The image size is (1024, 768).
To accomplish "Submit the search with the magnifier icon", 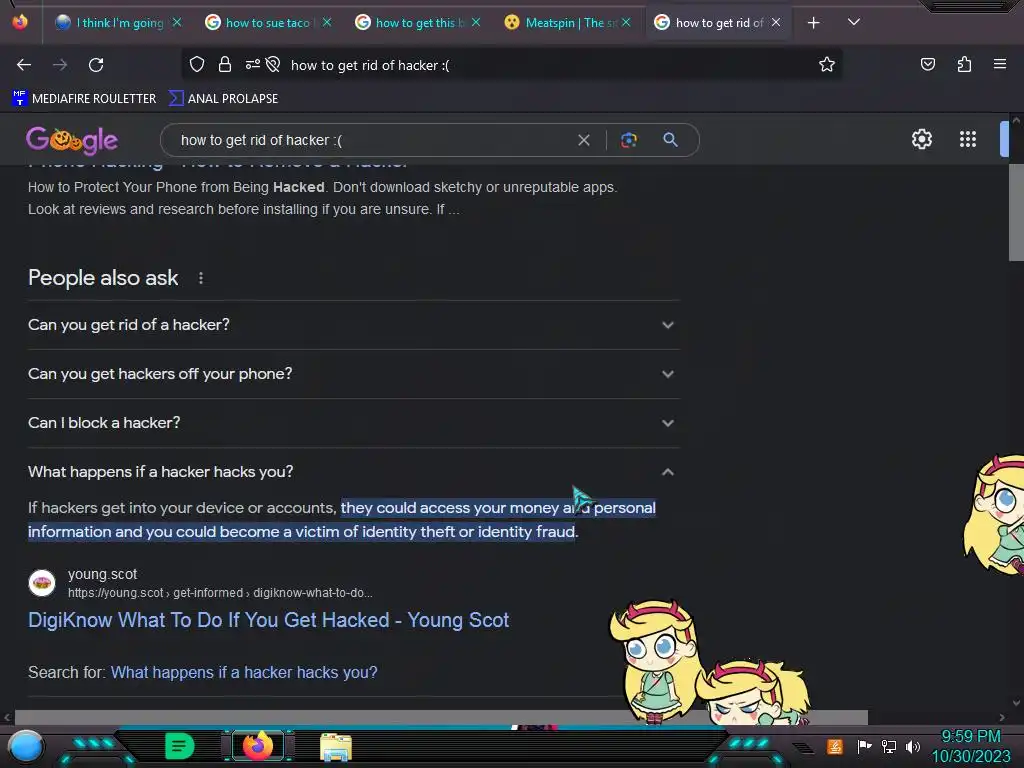I will (x=670, y=140).
